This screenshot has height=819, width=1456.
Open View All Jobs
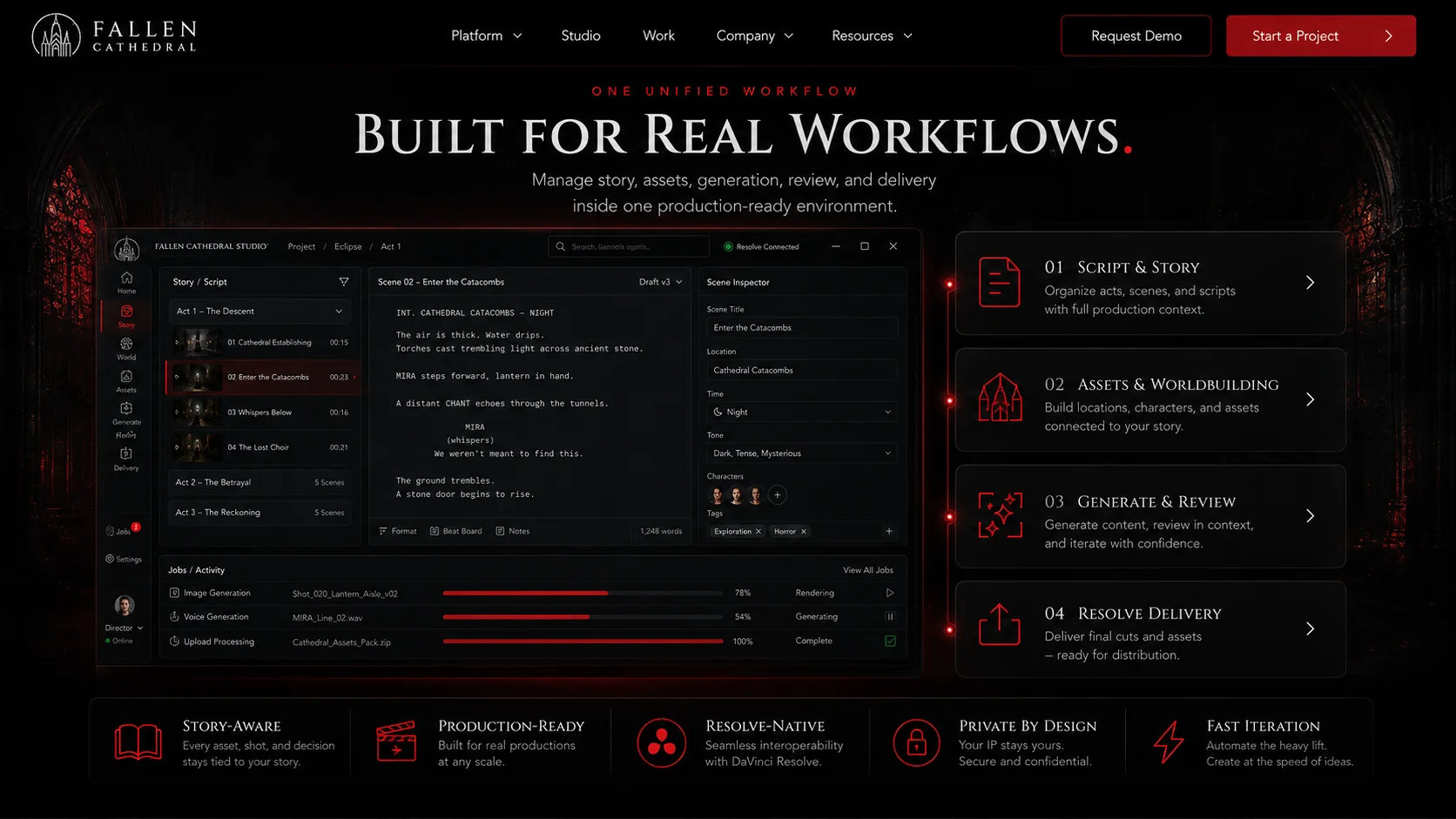pos(867,570)
